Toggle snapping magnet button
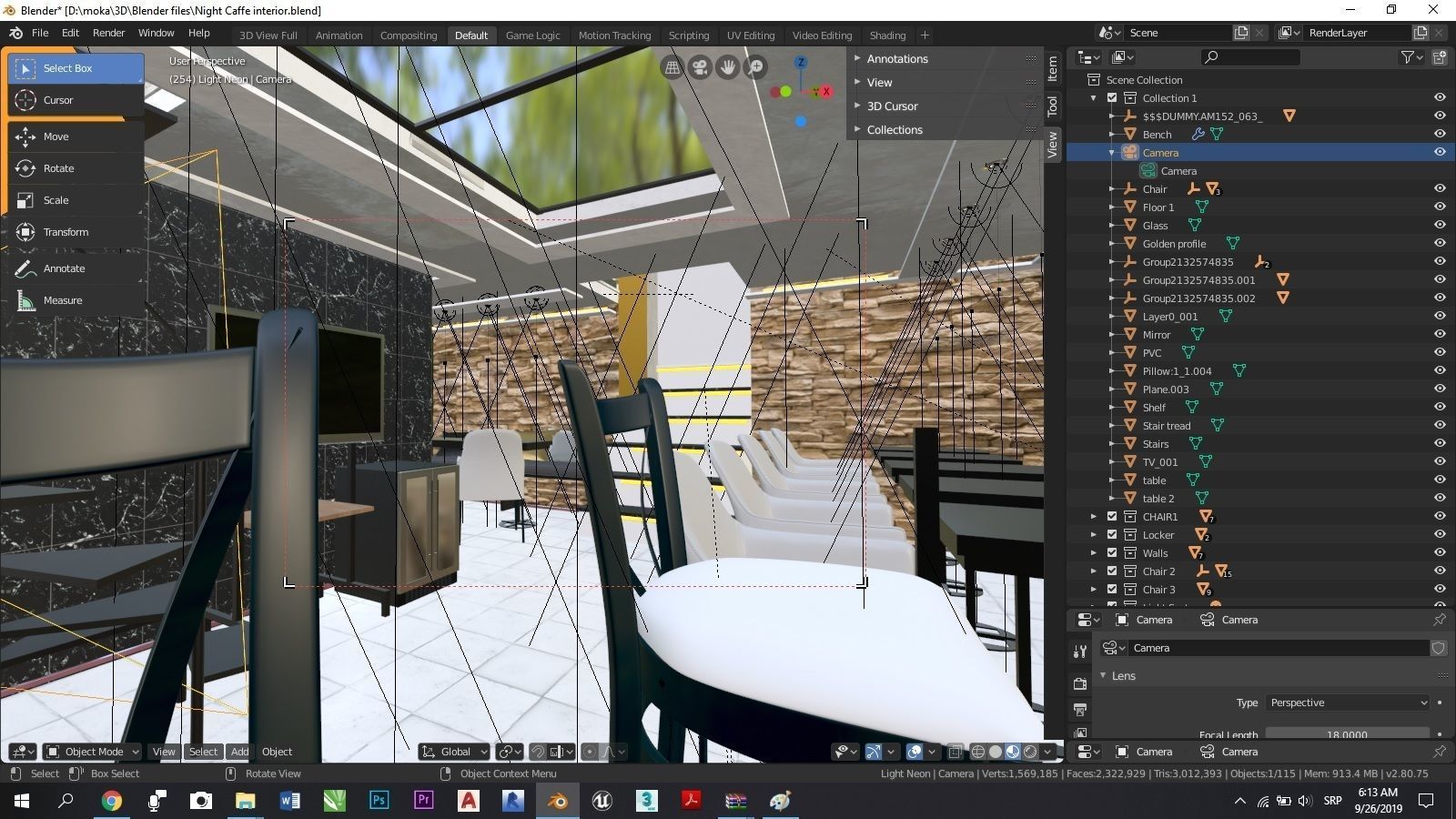Screen dimensions: 1456x819 tap(538, 752)
